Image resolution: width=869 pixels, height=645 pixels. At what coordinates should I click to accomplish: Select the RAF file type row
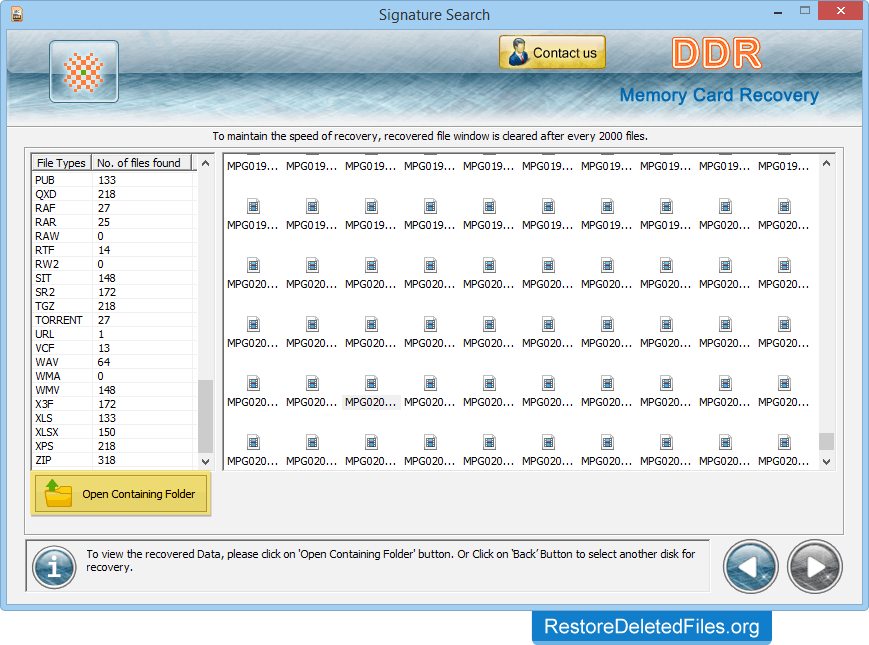(114, 208)
